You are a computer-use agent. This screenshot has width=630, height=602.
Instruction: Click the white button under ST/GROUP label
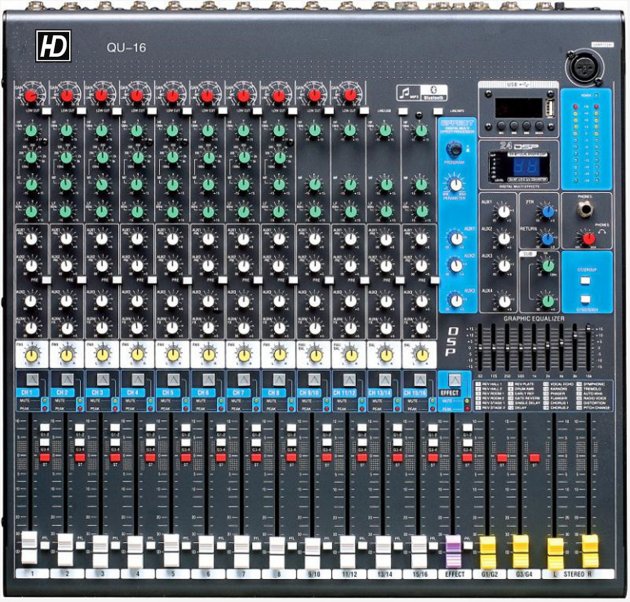pos(586,281)
